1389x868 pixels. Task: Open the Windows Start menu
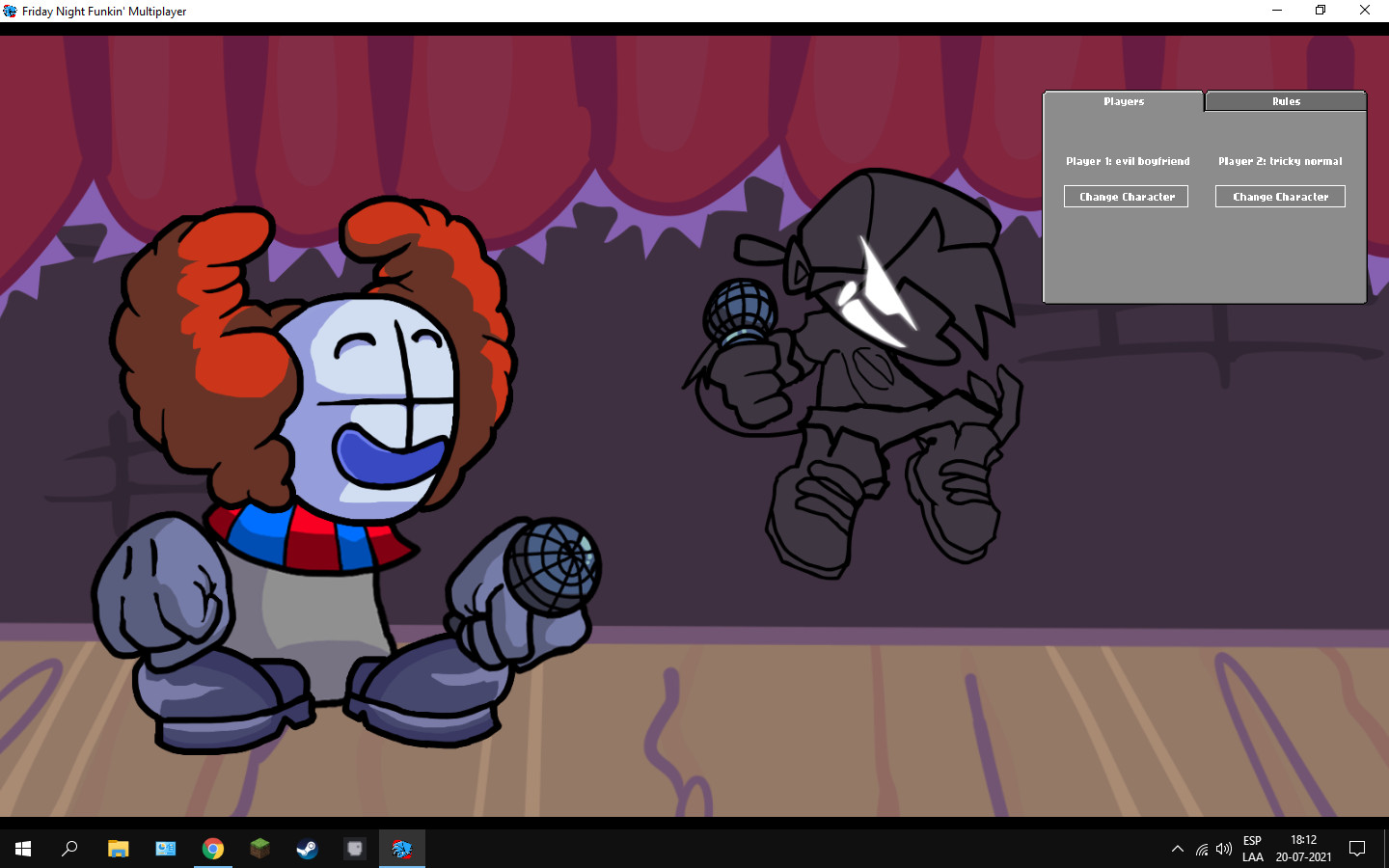pos(23,849)
